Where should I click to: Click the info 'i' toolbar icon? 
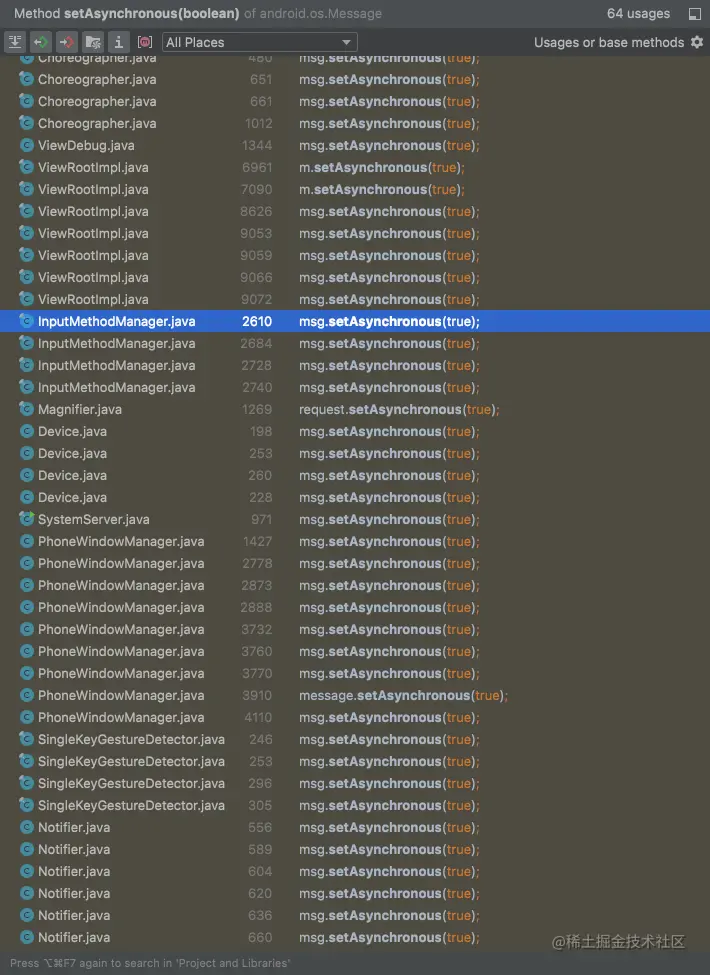[x=118, y=42]
